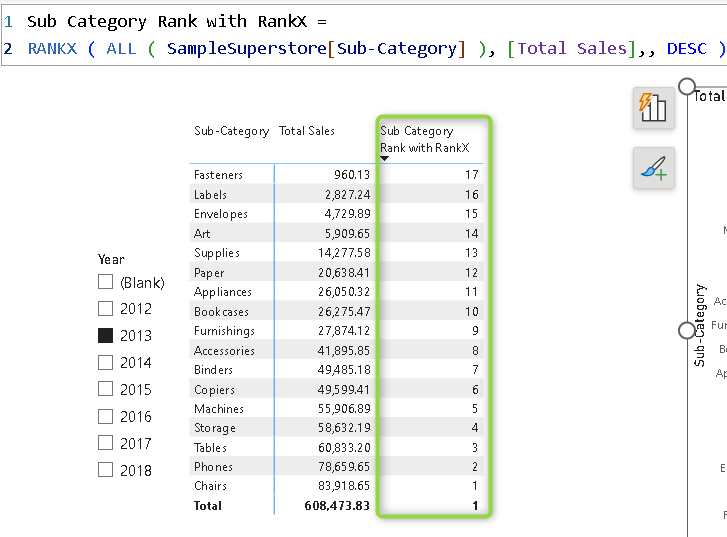Screen dimensions: 727x537
Task: Sort by the Sub-Category column header
Action: pyautogui.click(x=231, y=131)
